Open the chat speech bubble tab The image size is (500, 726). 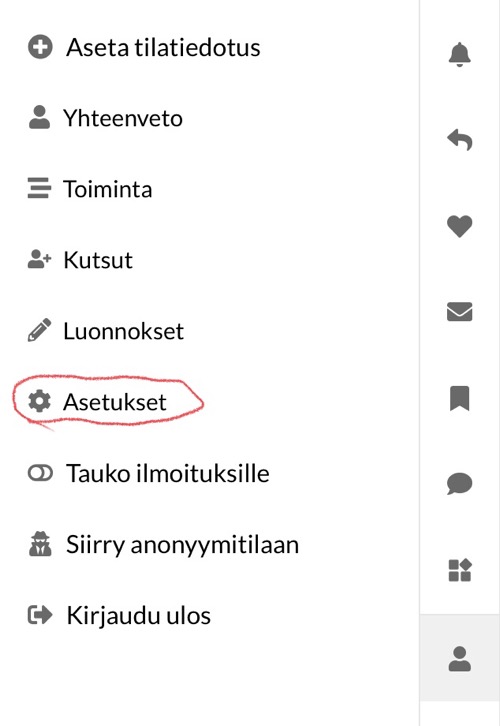point(459,484)
